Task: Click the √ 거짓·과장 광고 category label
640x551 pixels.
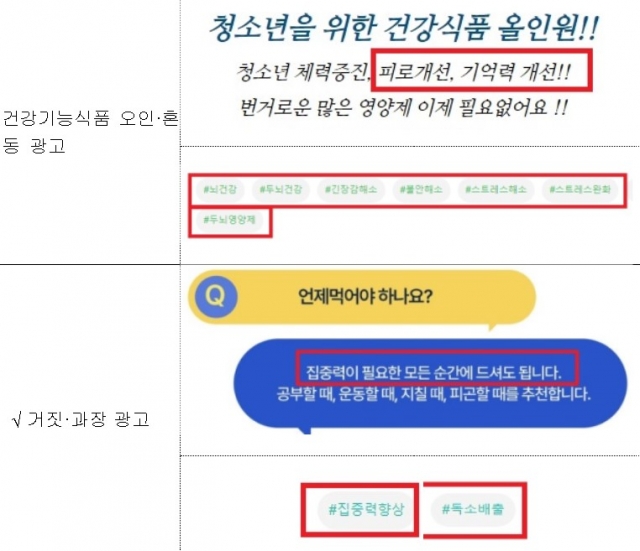Action: coord(81,420)
